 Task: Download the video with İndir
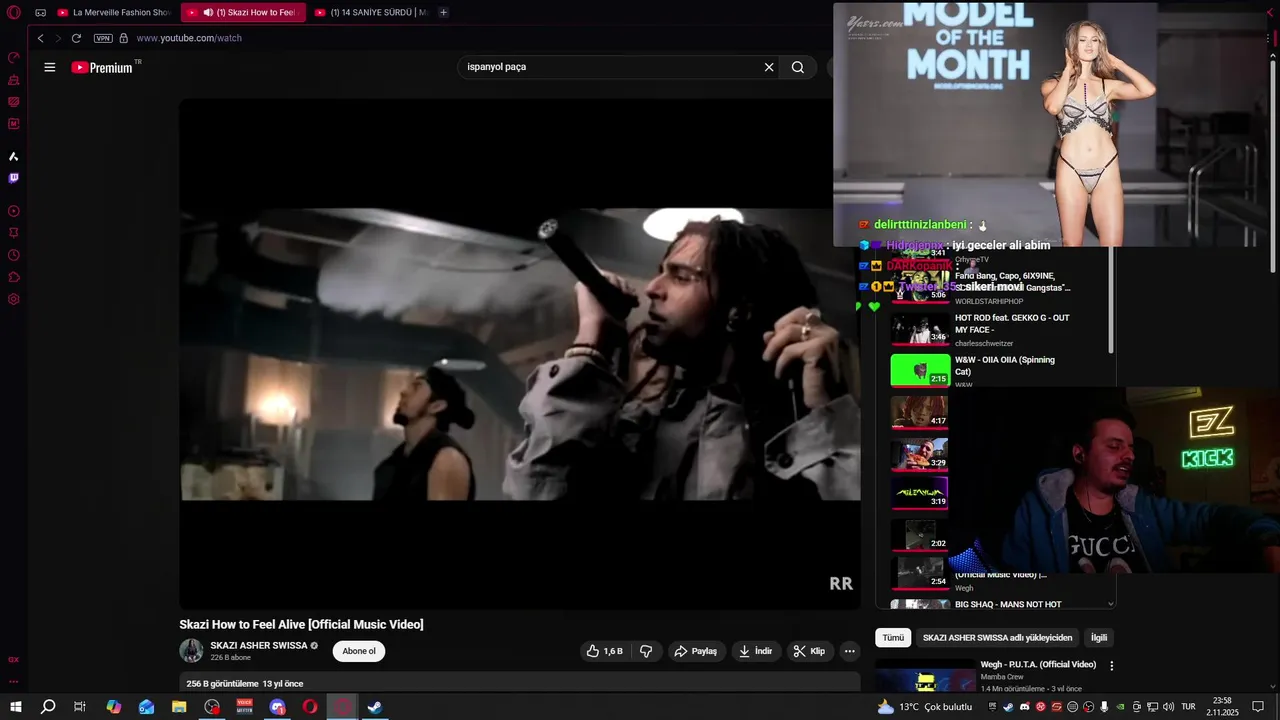[756, 651]
